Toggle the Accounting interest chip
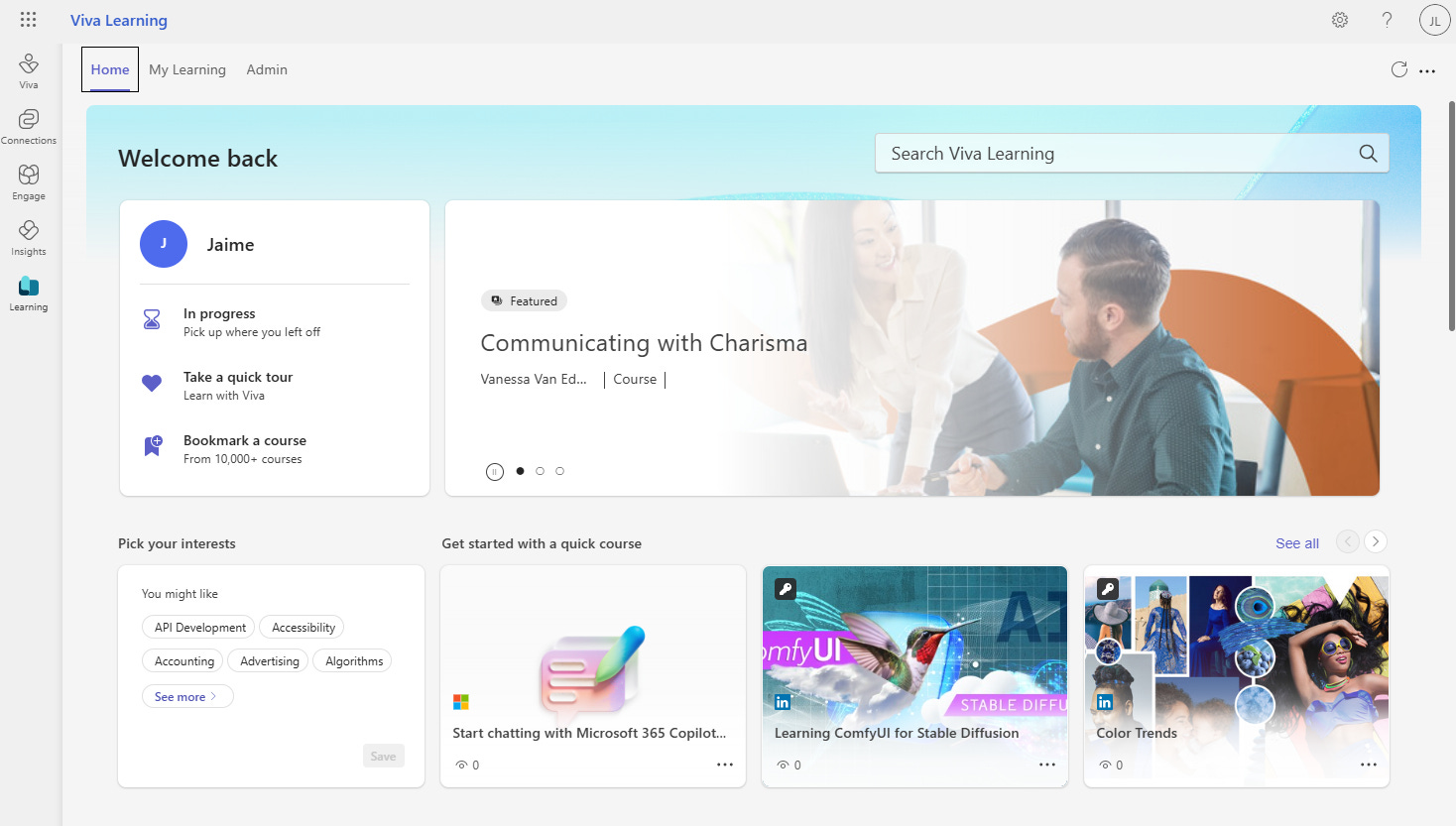The image size is (1456, 826). (183, 661)
